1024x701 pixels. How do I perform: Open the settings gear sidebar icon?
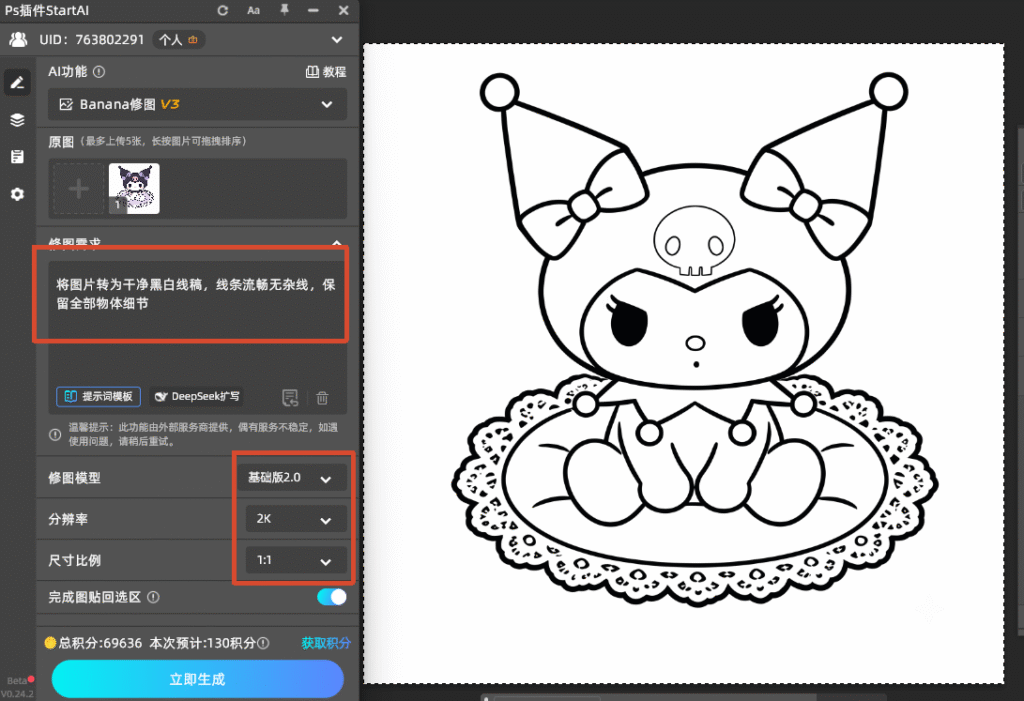(17, 194)
